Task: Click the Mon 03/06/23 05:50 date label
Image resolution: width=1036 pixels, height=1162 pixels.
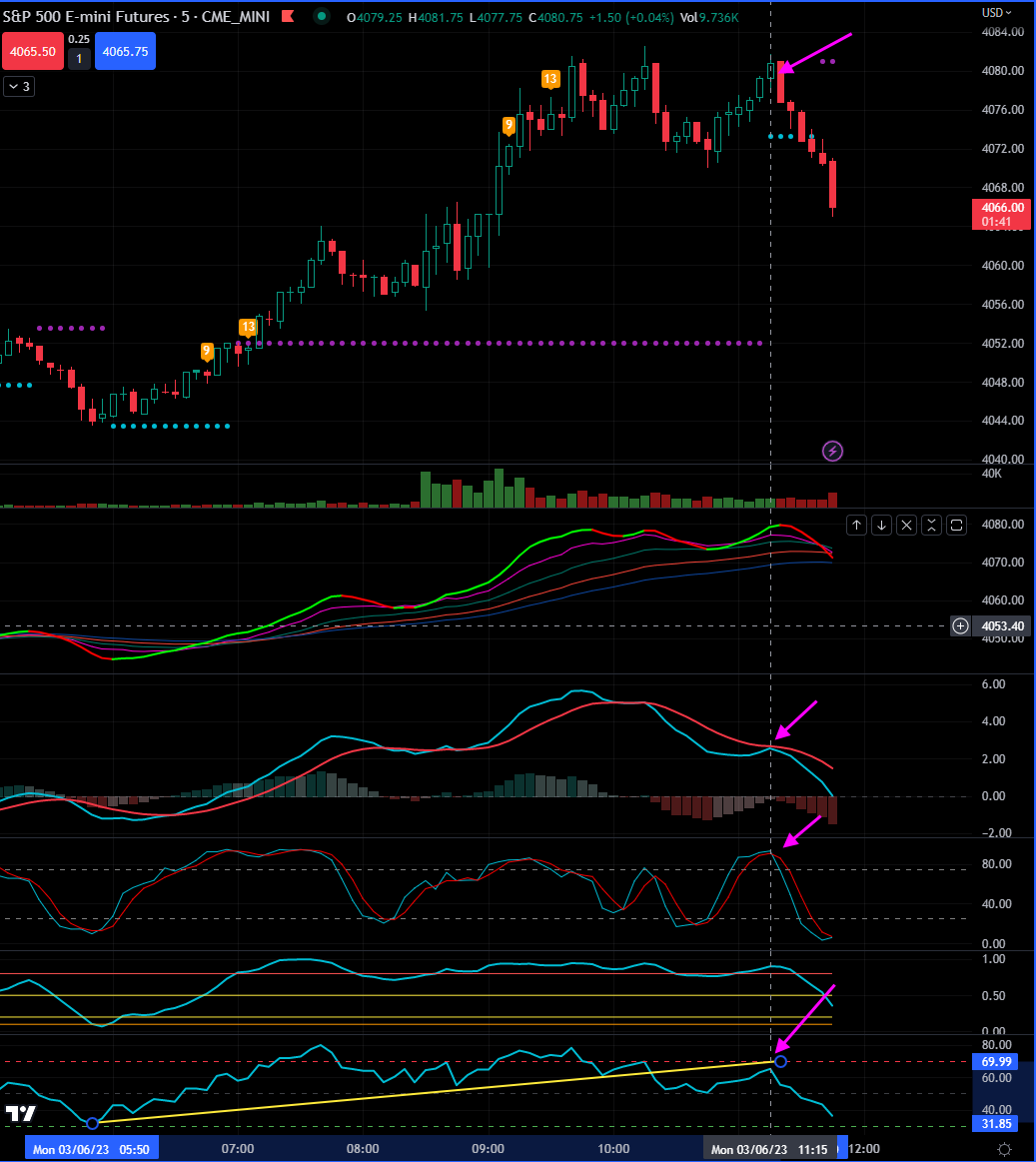Action: tap(92, 1149)
